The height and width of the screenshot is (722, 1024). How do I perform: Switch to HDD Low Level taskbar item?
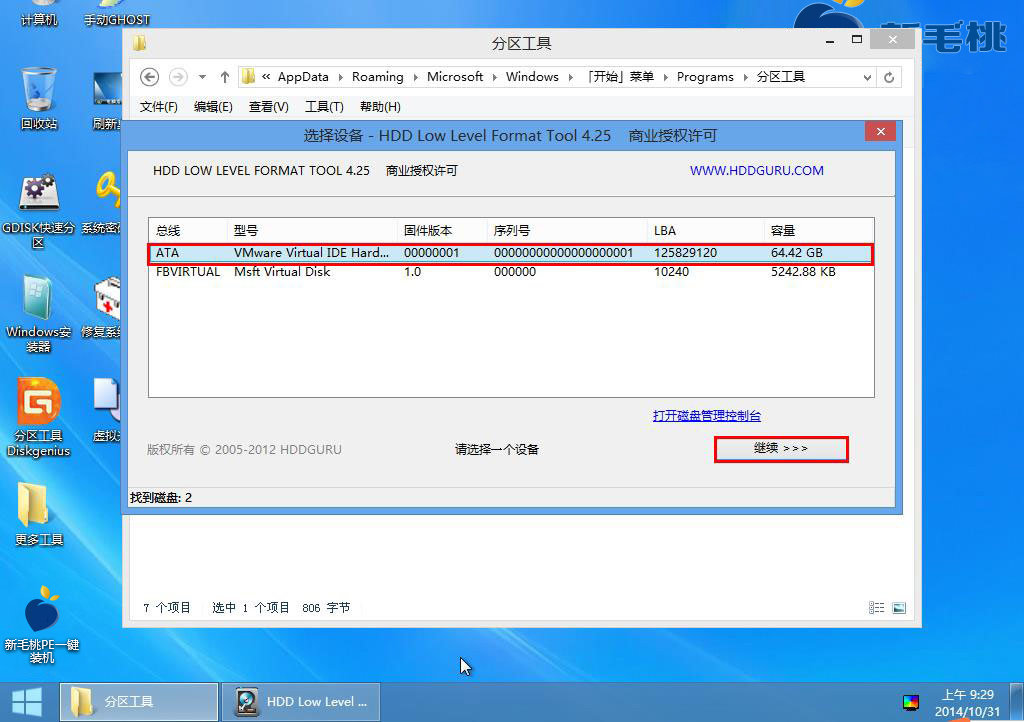pyautogui.click(x=300, y=702)
